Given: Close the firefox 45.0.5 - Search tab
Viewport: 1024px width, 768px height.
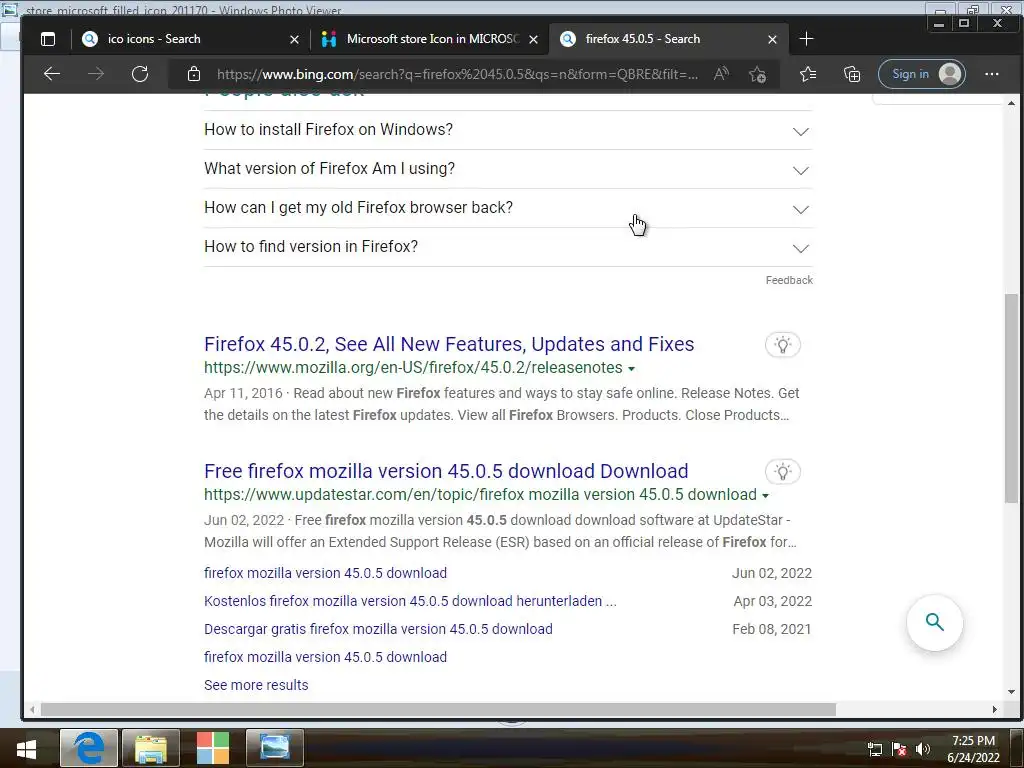Looking at the screenshot, I should point(773,40).
